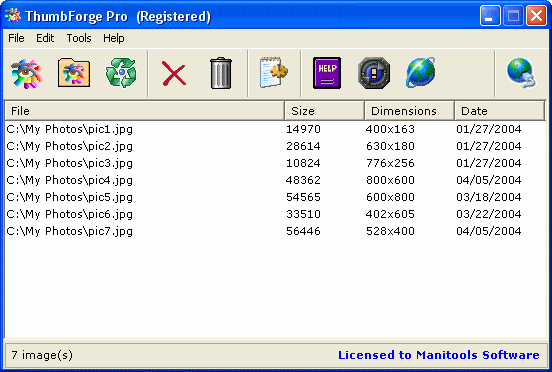Open the purple HELP book icon

(x=327, y=73)
